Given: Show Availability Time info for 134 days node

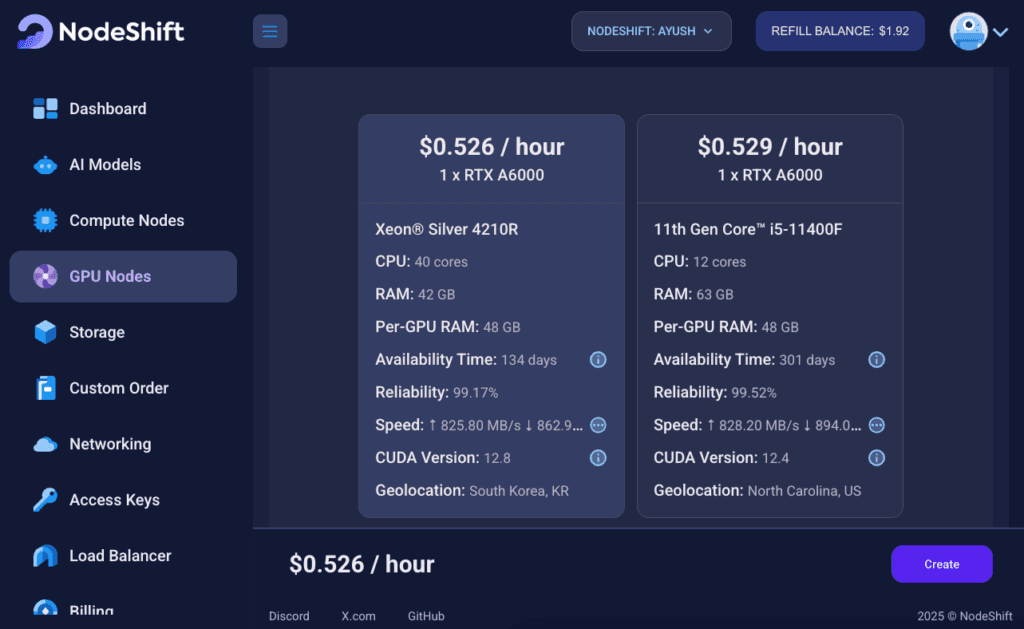Looking at the screenshot, I should tap(598, 360).
